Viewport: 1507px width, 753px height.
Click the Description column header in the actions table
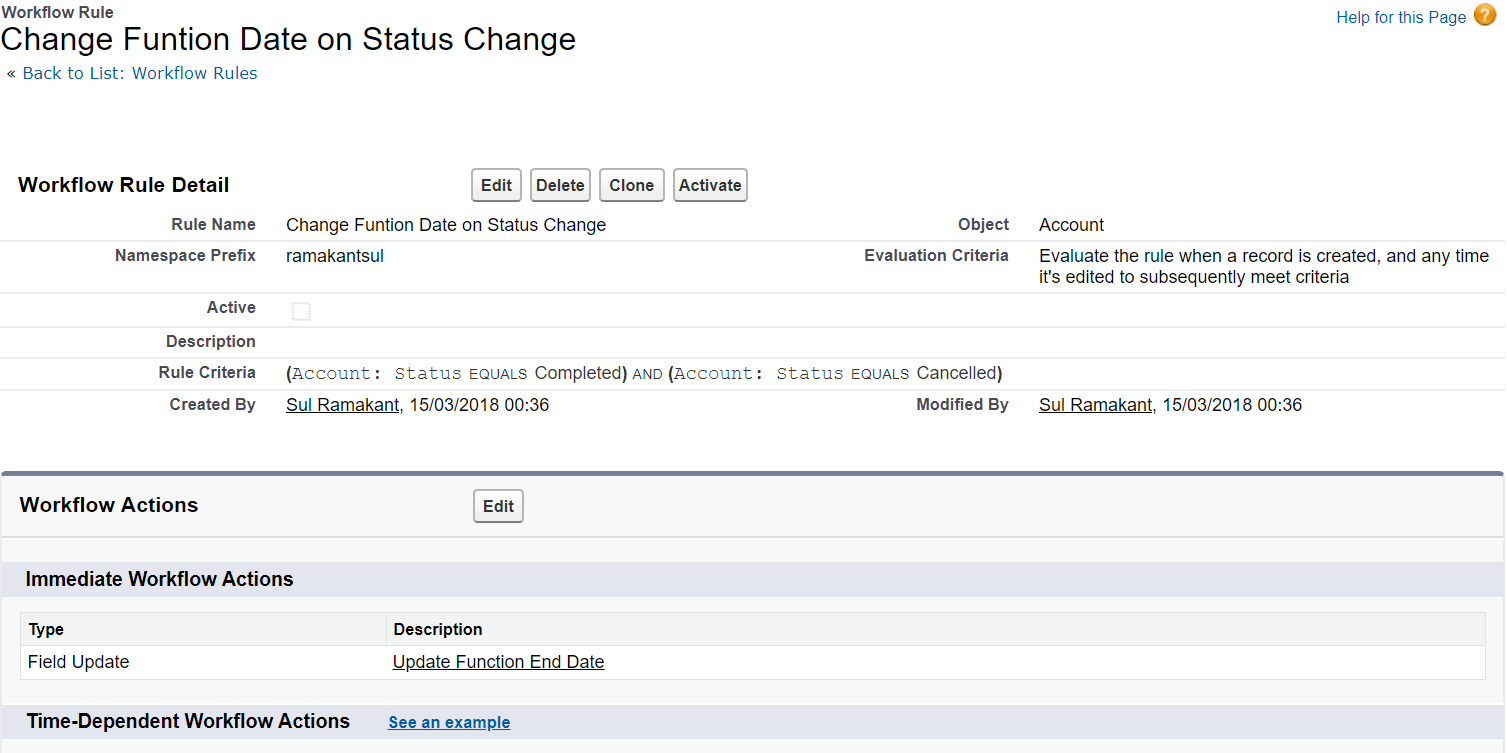coord(438,629)
